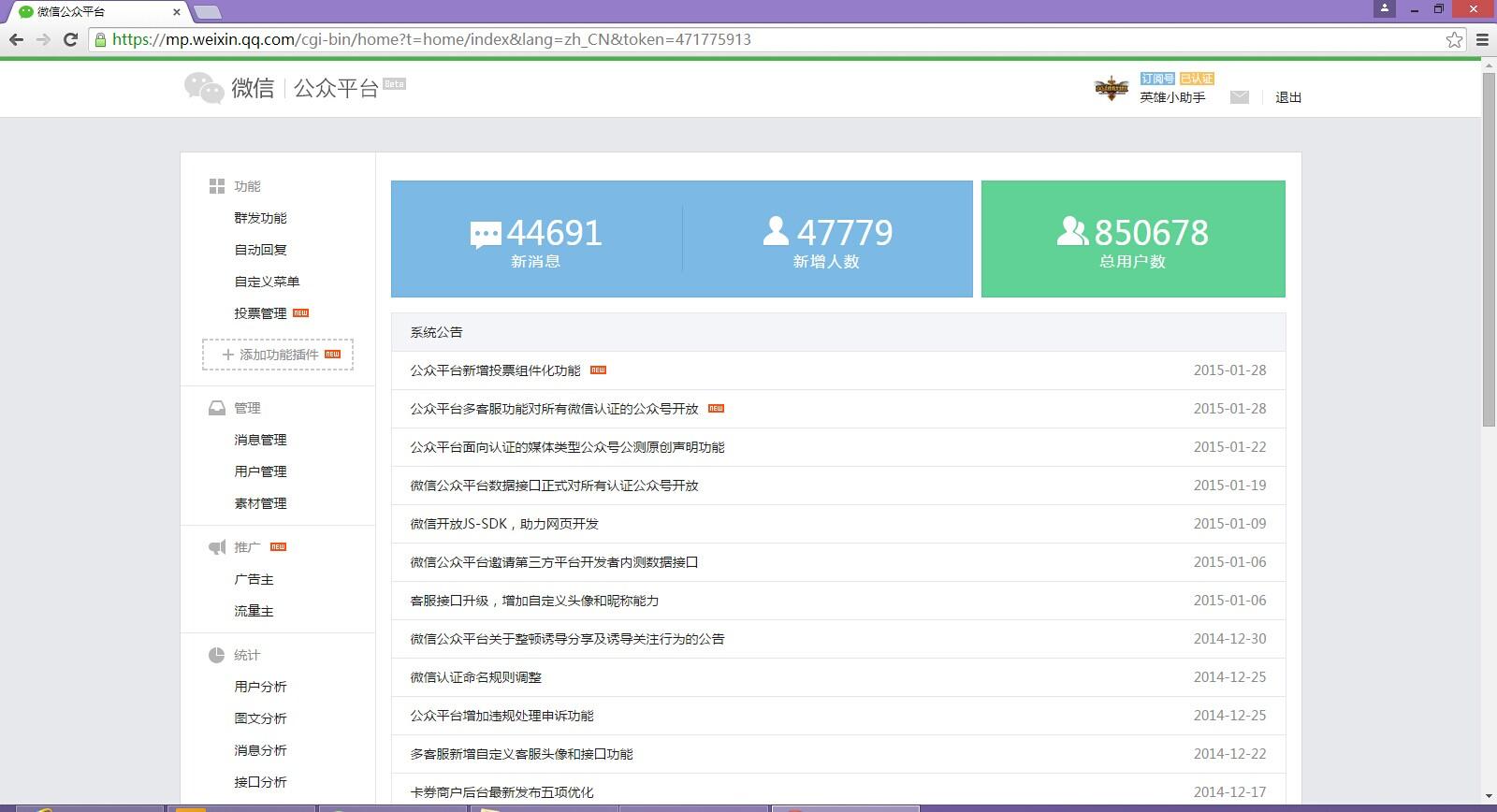This screenshot has width=1497, height=812.
Task: Open 素材管理 in the sidebar
Action: (x=260, y=503)
